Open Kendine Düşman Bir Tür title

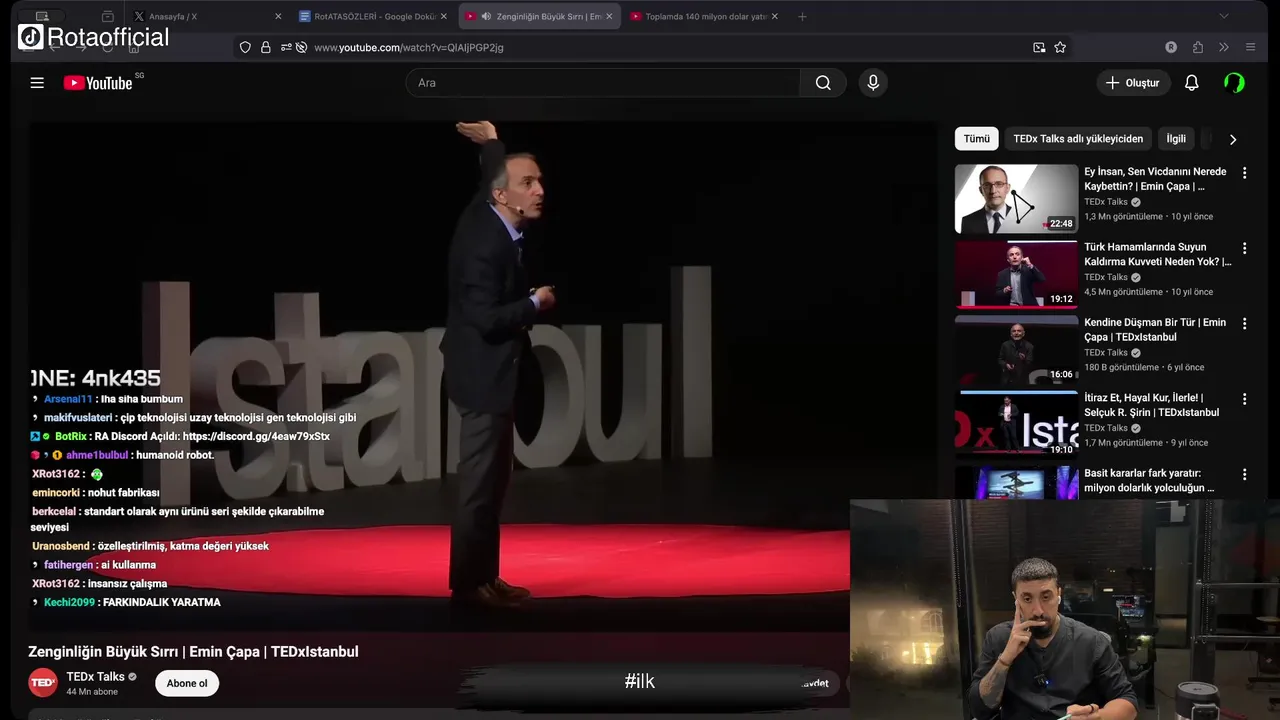pyautogui.click(x=1155, y=330)
